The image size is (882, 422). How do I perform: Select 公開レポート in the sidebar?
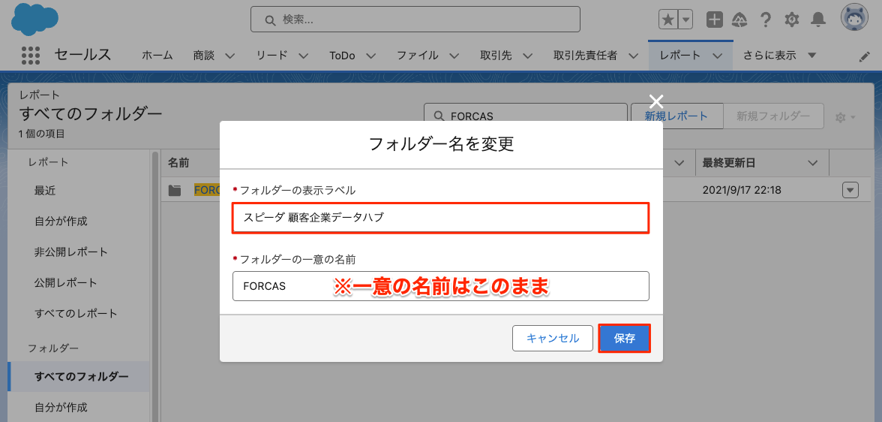pyautogui.click(x=66, y=282)
